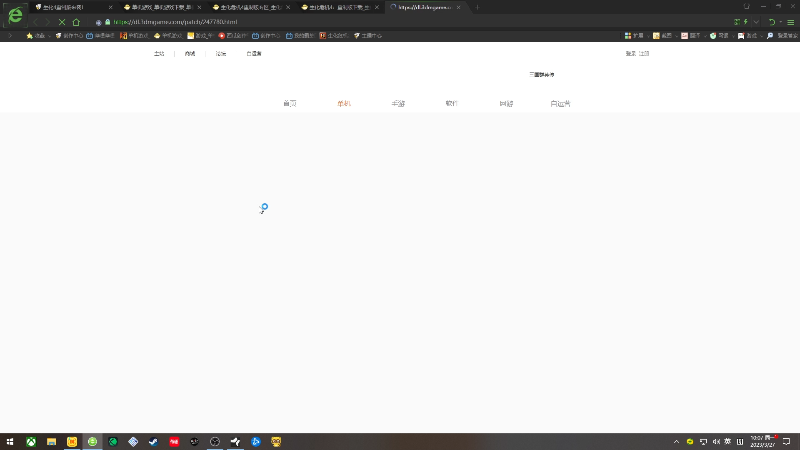This screenshot has height=450, width=800.
Task: Expand the address bar dropdown chevron
Action: coord(756,22)
